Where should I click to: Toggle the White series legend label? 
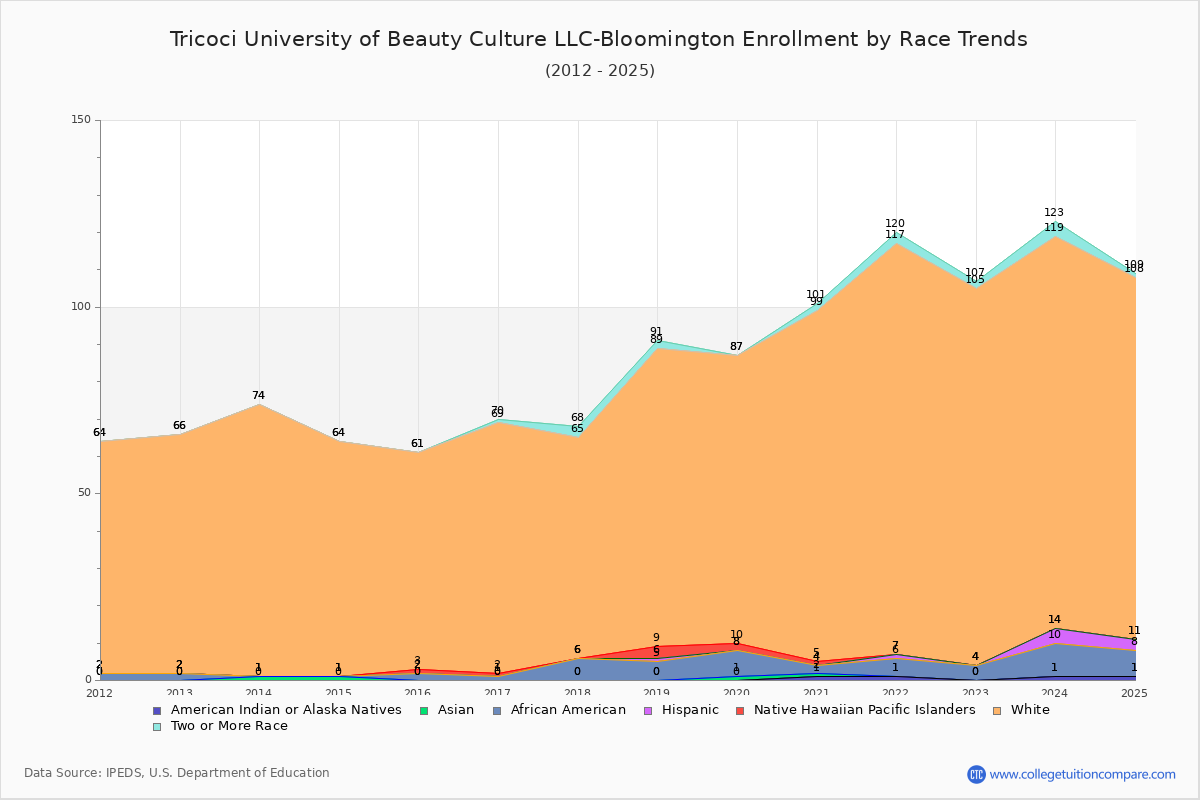click(x=1030, y=710)
